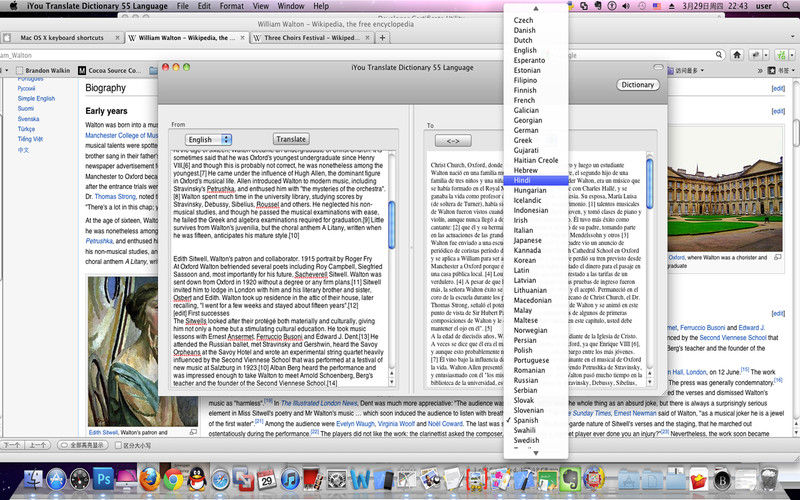Open Evernote elephant Dock icon
The height and width of the screenshot is (500, 800).
(570, 480)
